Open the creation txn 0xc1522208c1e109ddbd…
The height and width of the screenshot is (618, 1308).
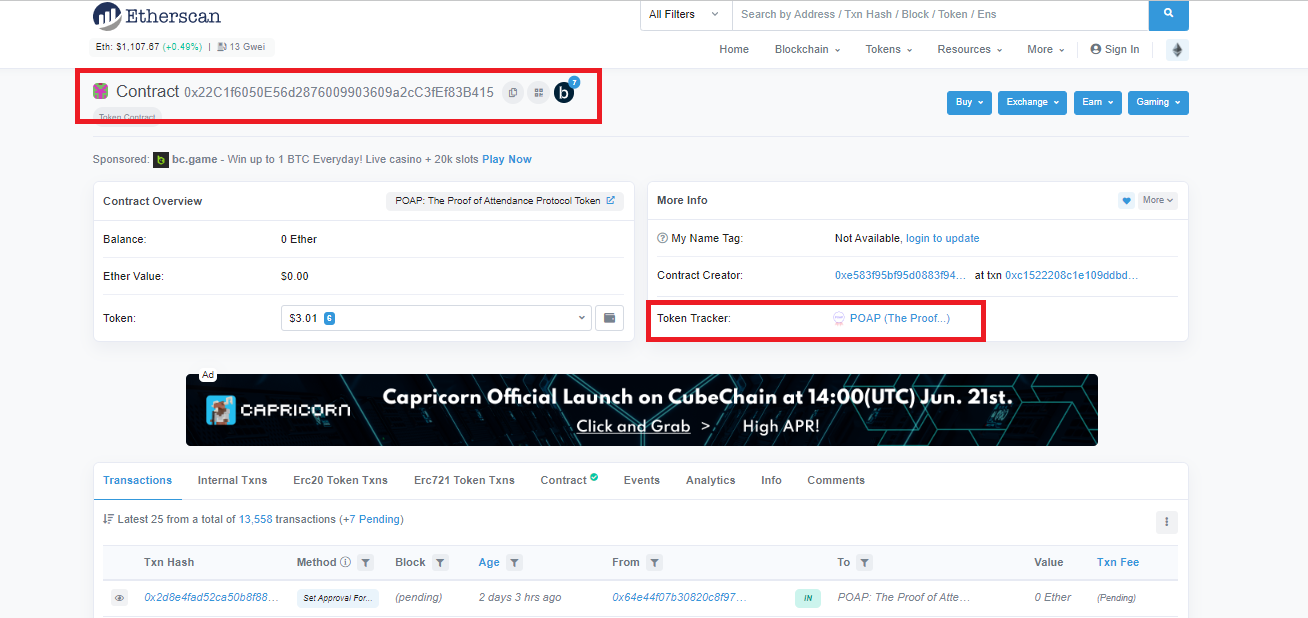(x=1072, y=275)
